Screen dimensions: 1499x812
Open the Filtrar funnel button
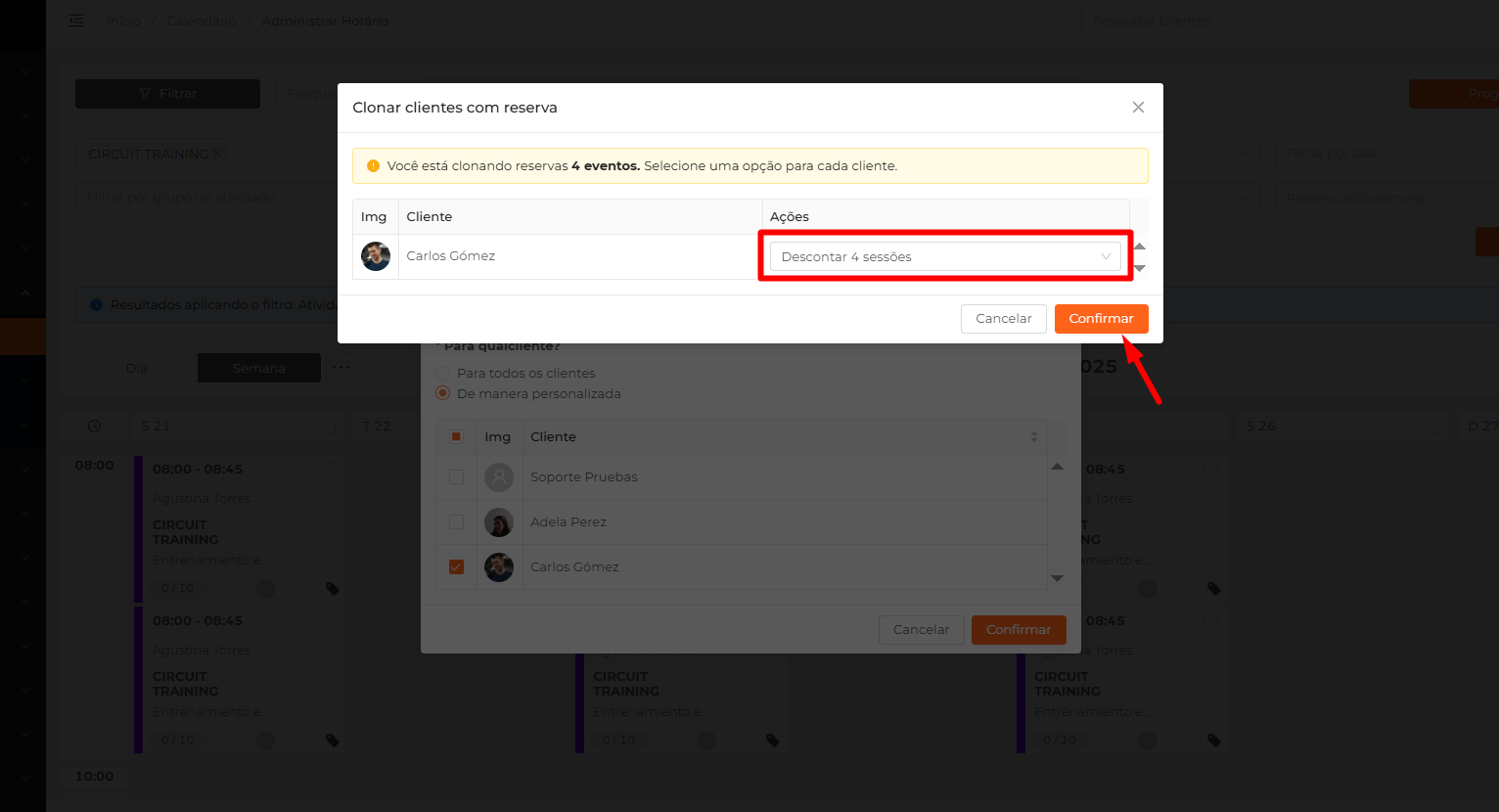tap(167, 94)
